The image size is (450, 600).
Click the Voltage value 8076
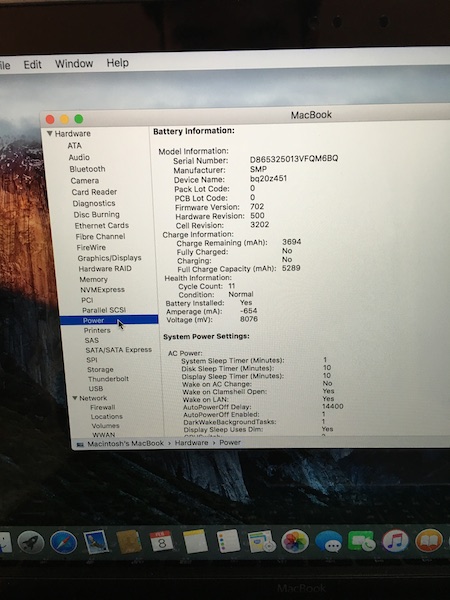pos(249,319)
